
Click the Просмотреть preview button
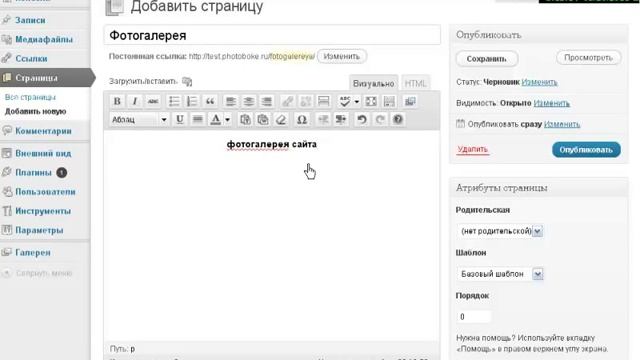[x=589, y=58]
